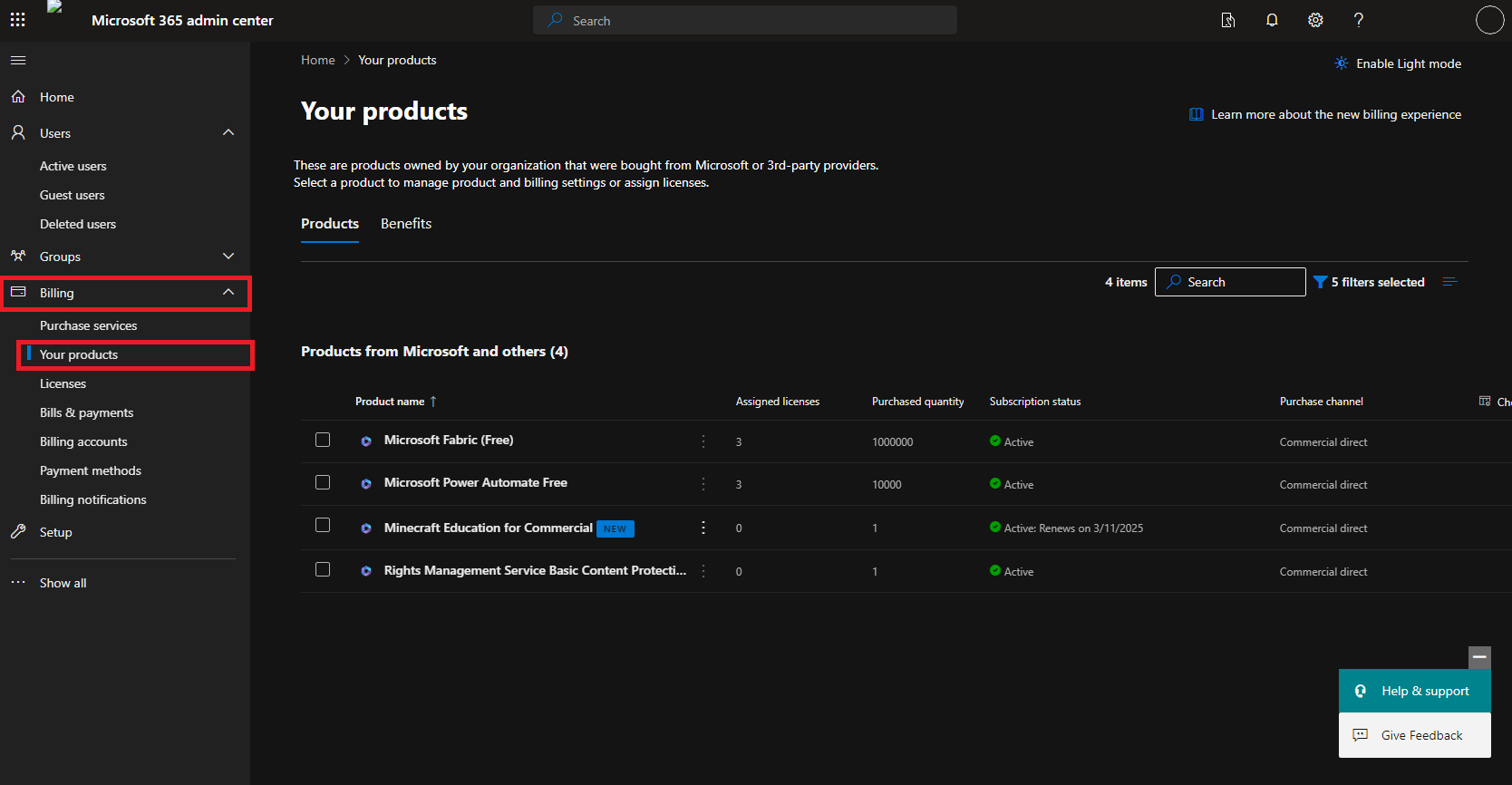This screenshot has width=1512, height=785.
Task: Click the Show all ellipsis icon
Action: 18,583
